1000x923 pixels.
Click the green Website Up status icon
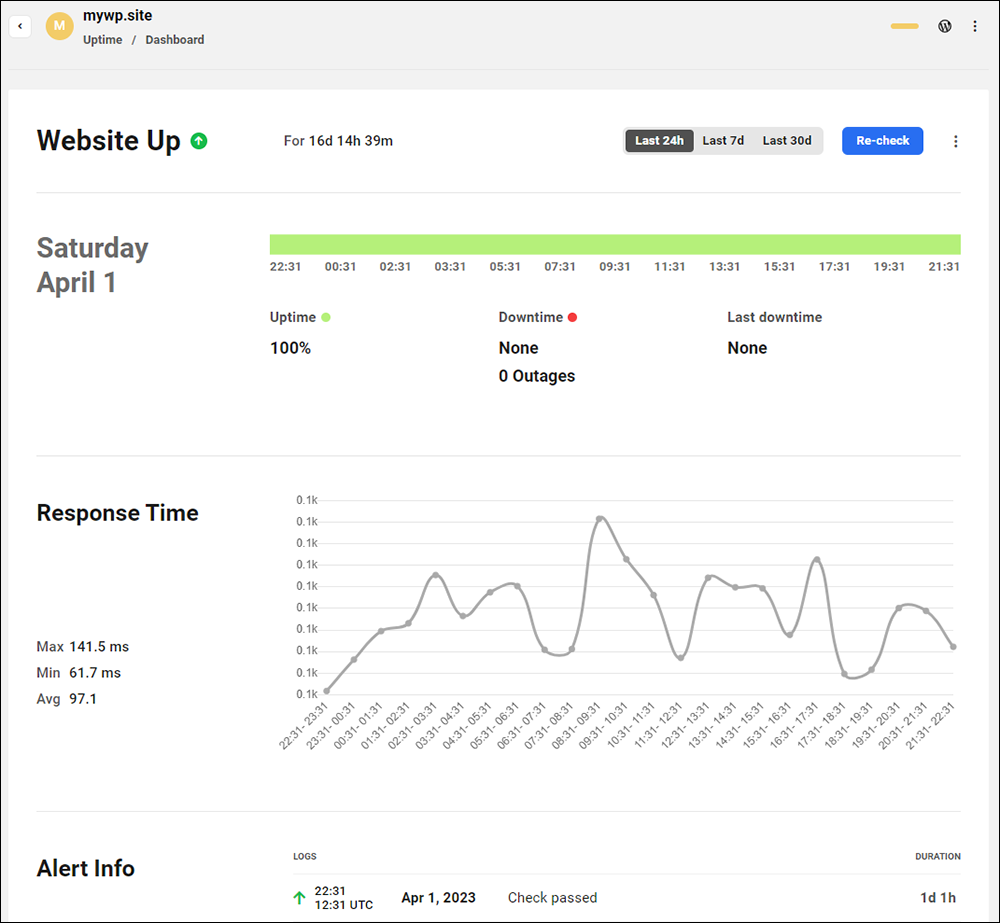click(199, 140)
